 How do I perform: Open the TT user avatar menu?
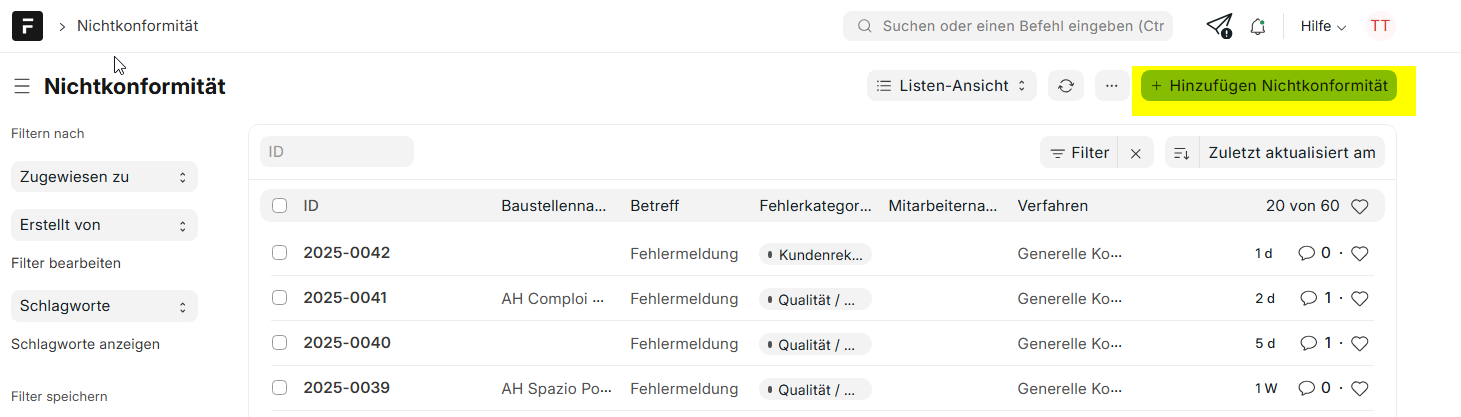pos(1380,26)
